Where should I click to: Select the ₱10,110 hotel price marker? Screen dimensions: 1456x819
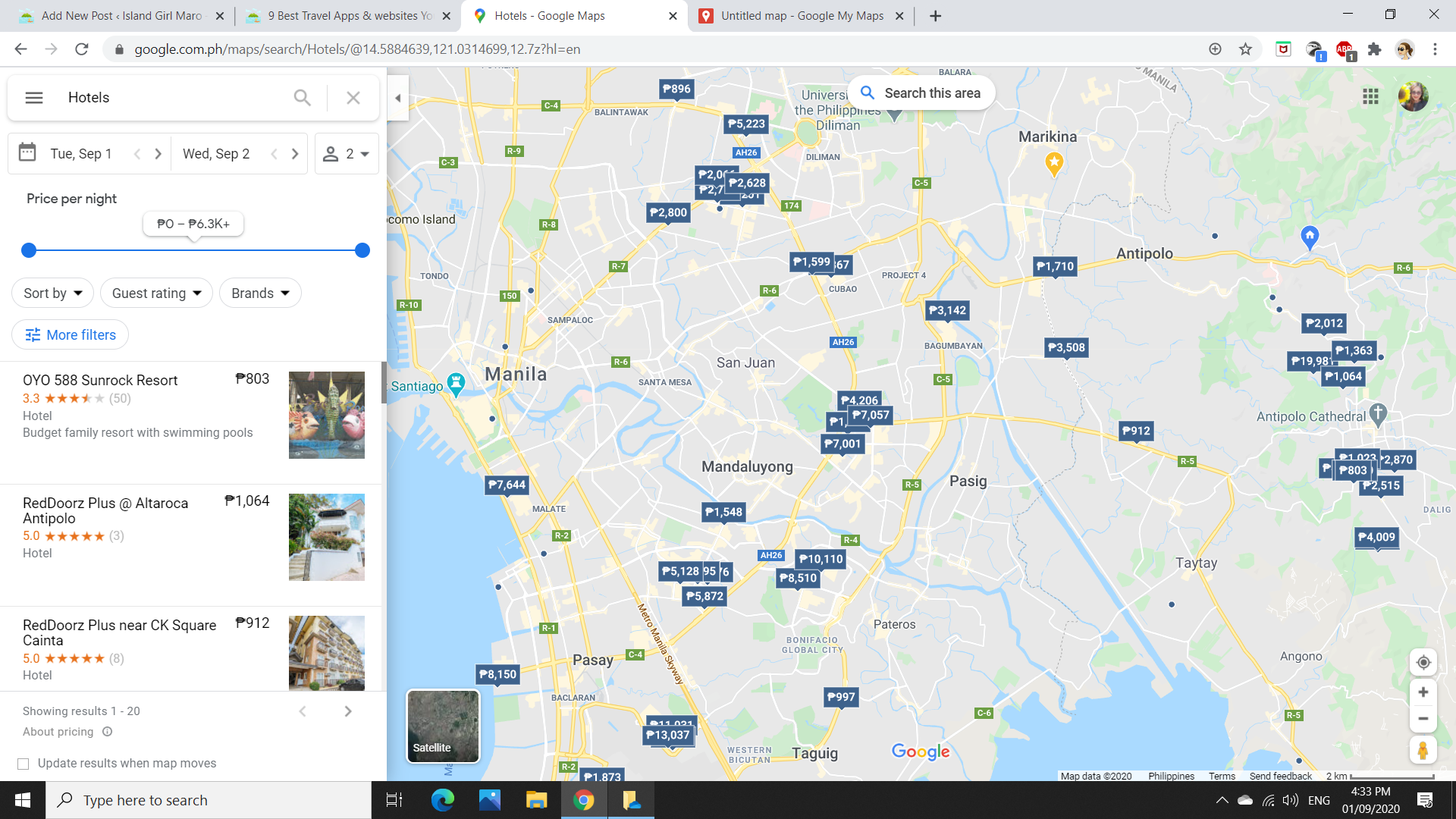tap(821, 559)
